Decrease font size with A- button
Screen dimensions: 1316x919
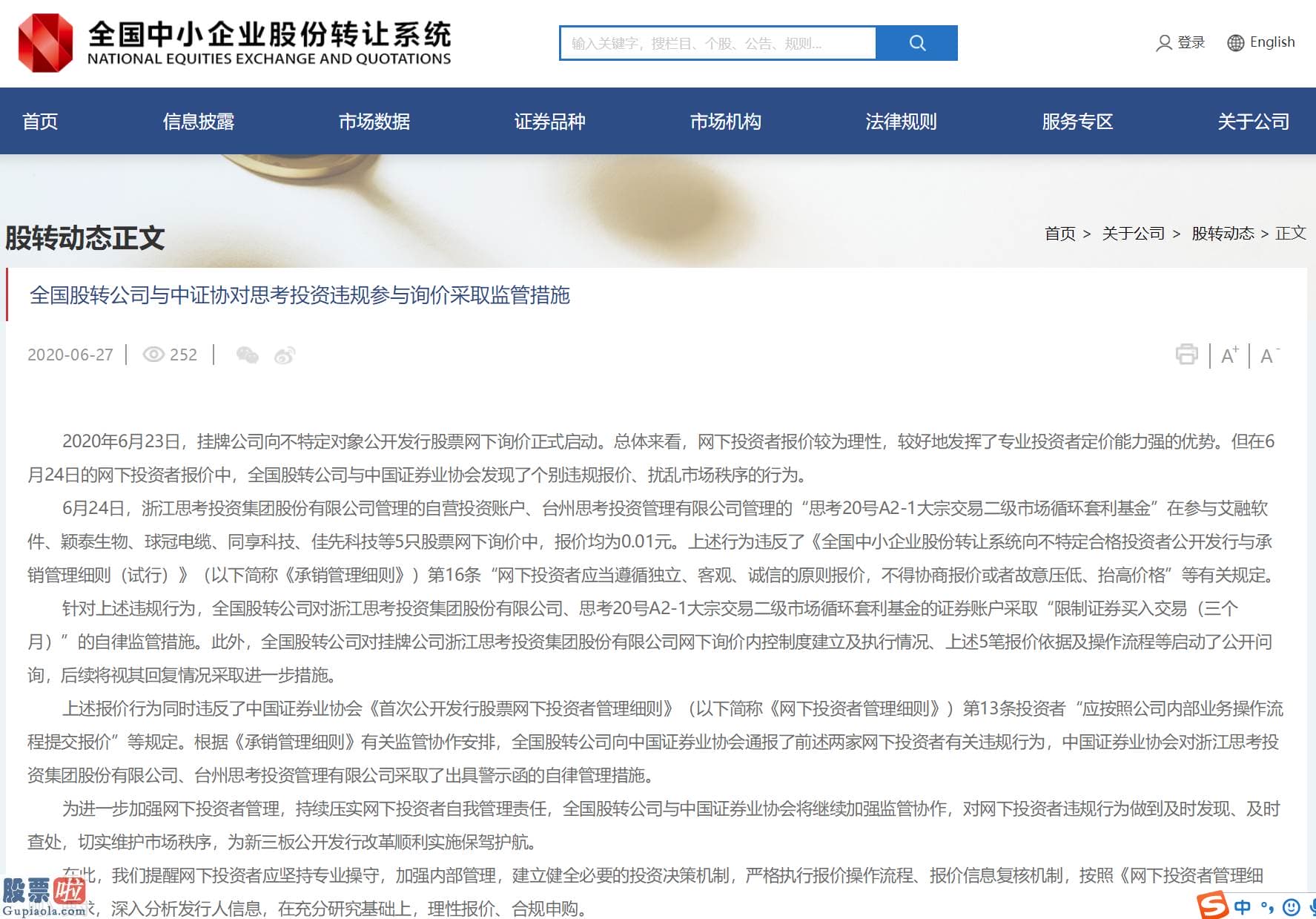pyautogui.click(x=1270, y=355)
